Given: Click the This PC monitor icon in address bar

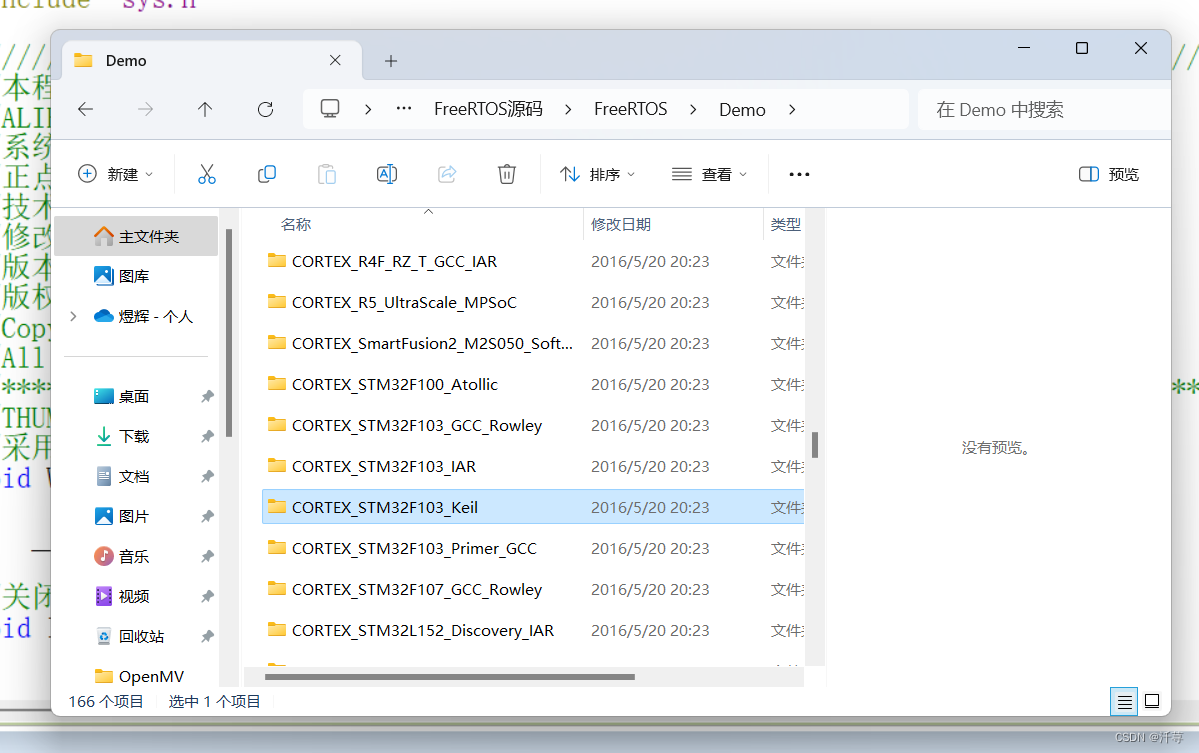Looking at the screenshot, I should coord(330,109).
